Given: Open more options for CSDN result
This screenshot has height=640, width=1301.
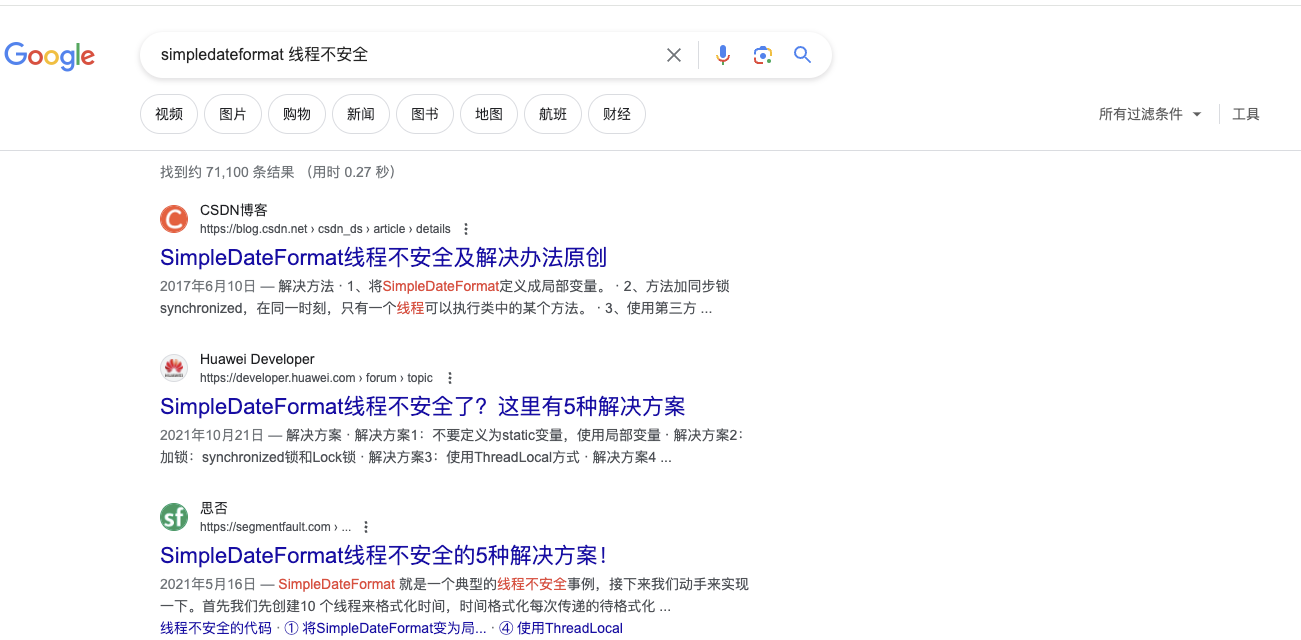Looking at the screenshot, I should pyautogui.click(x=466, y=229).
